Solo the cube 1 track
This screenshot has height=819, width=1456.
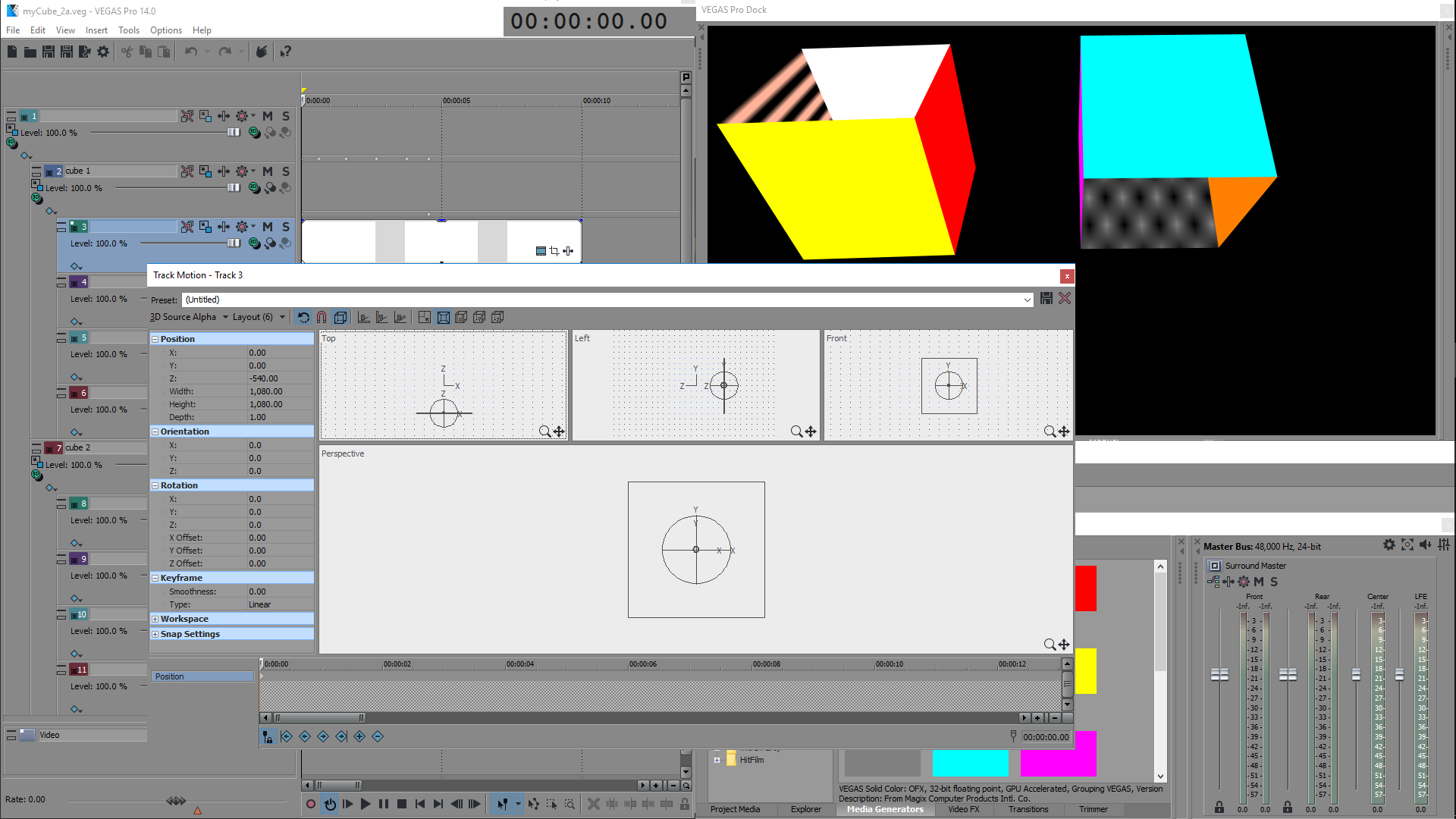click(286, 171)
